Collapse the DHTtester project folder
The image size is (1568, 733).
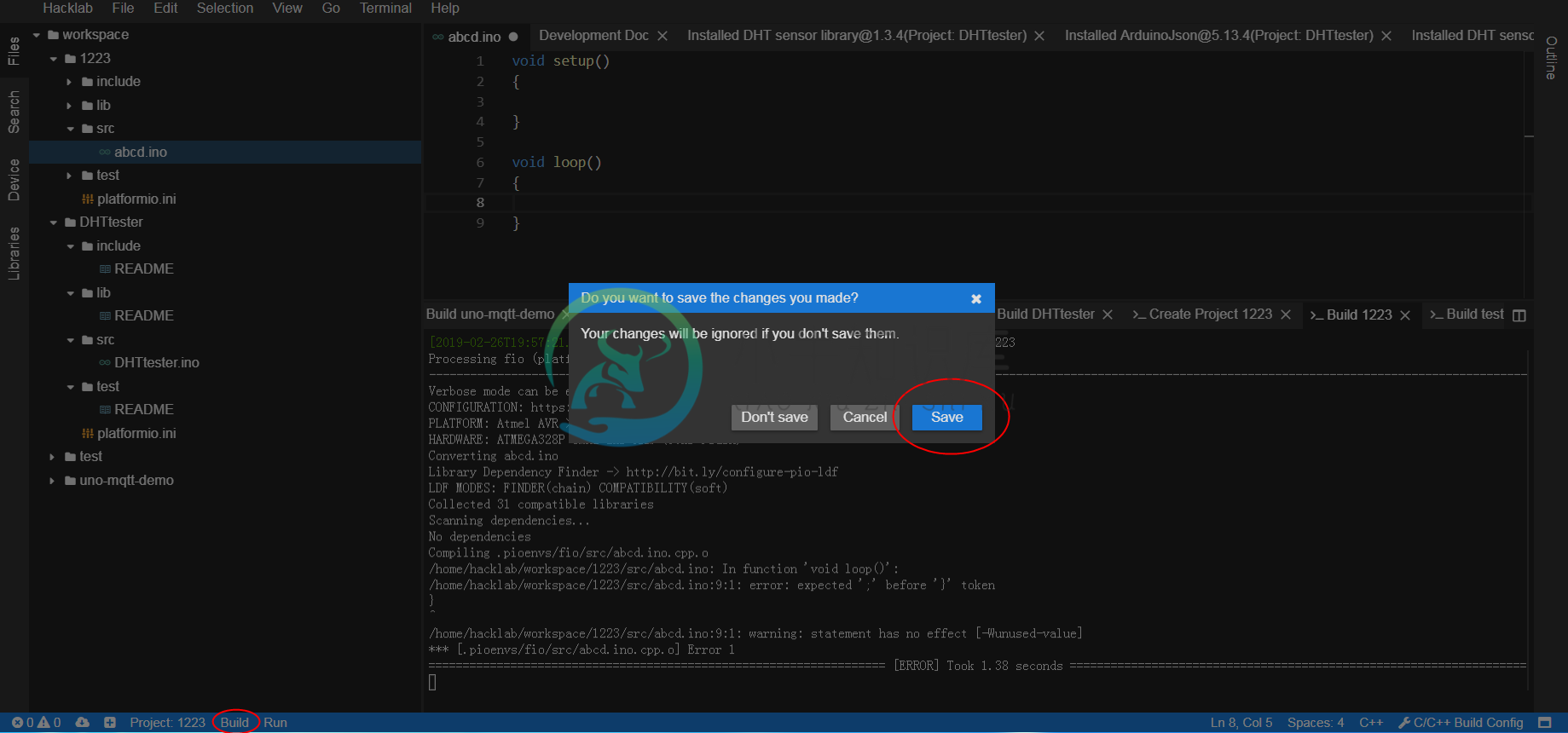point(54,222)
